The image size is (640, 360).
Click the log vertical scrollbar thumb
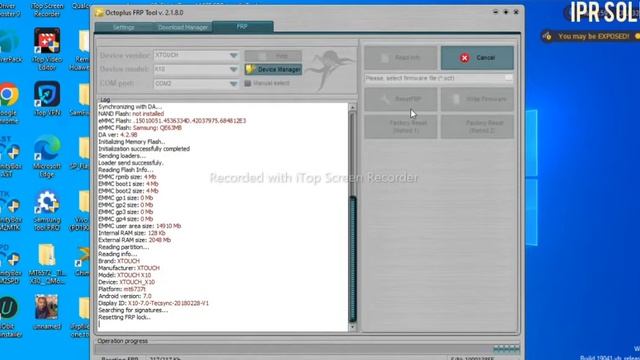click(353, 259)
